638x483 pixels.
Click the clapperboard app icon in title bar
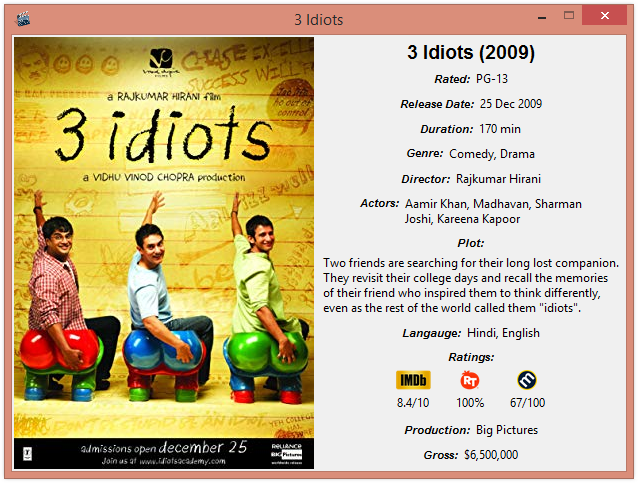tap(23, 19)
